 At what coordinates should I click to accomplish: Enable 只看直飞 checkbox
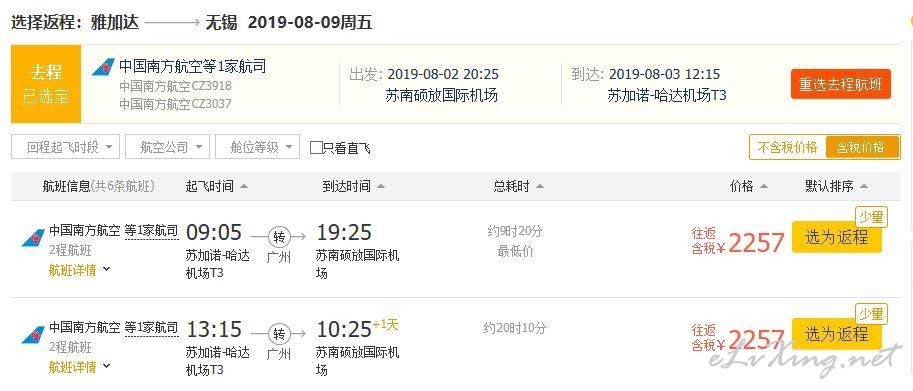pyautogui.click(x=316, y=148)
